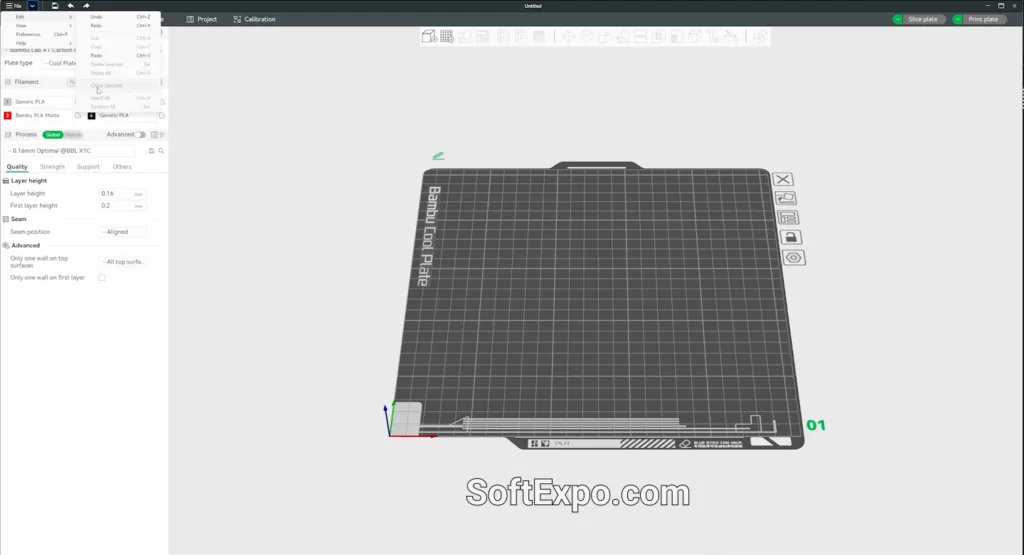Switch to the Support tab
This screenshot has height=555, width=1024.
[88, 167]
